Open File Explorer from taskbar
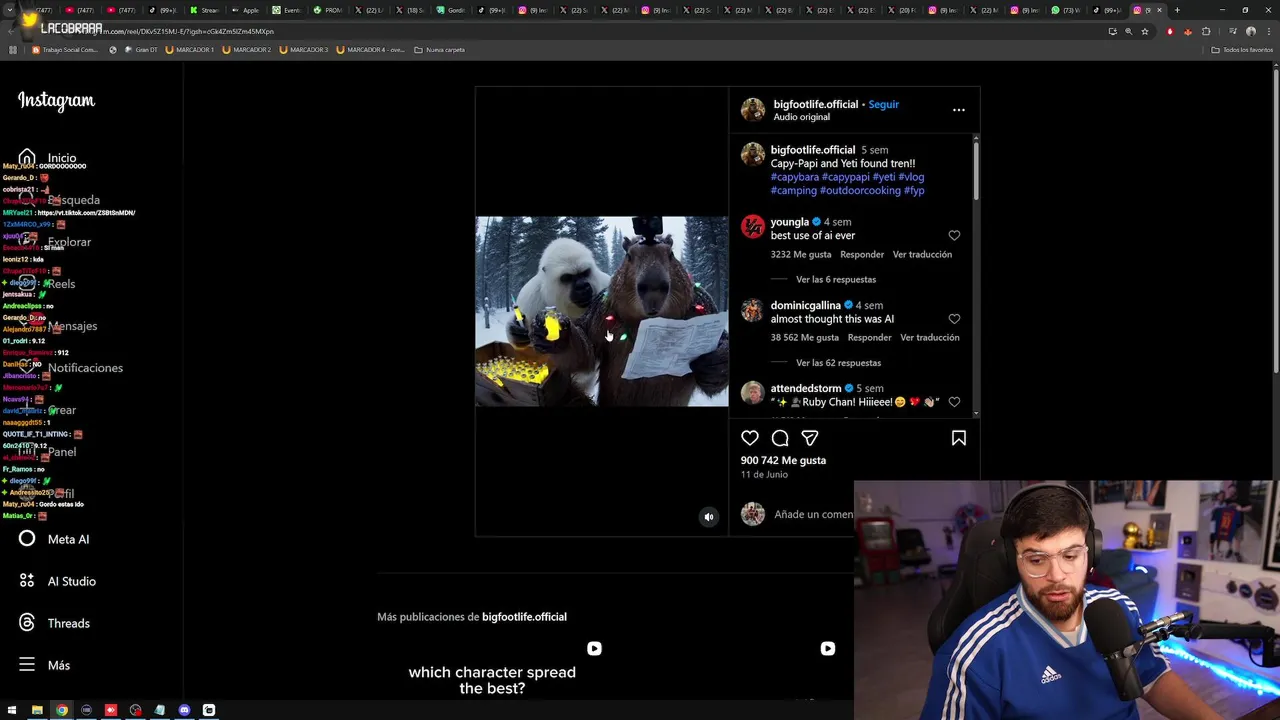Viewport: 1280px width, 720px height. [x=37, y=710]
